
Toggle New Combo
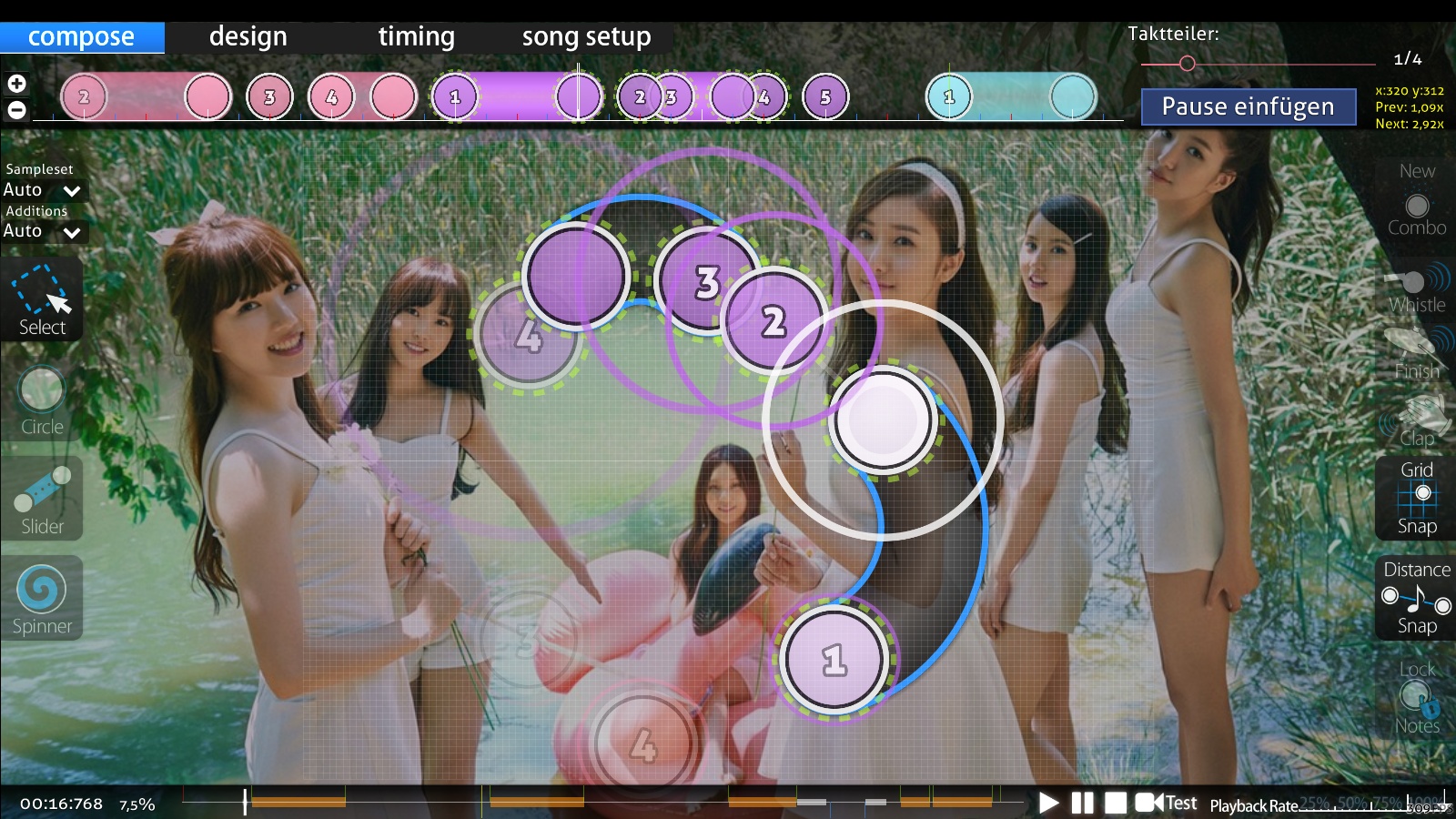tap(1416, 200)
